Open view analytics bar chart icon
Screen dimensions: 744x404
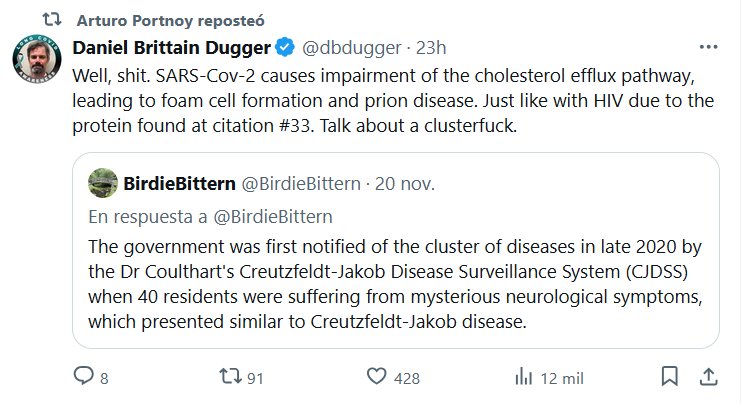coord(522,376)
